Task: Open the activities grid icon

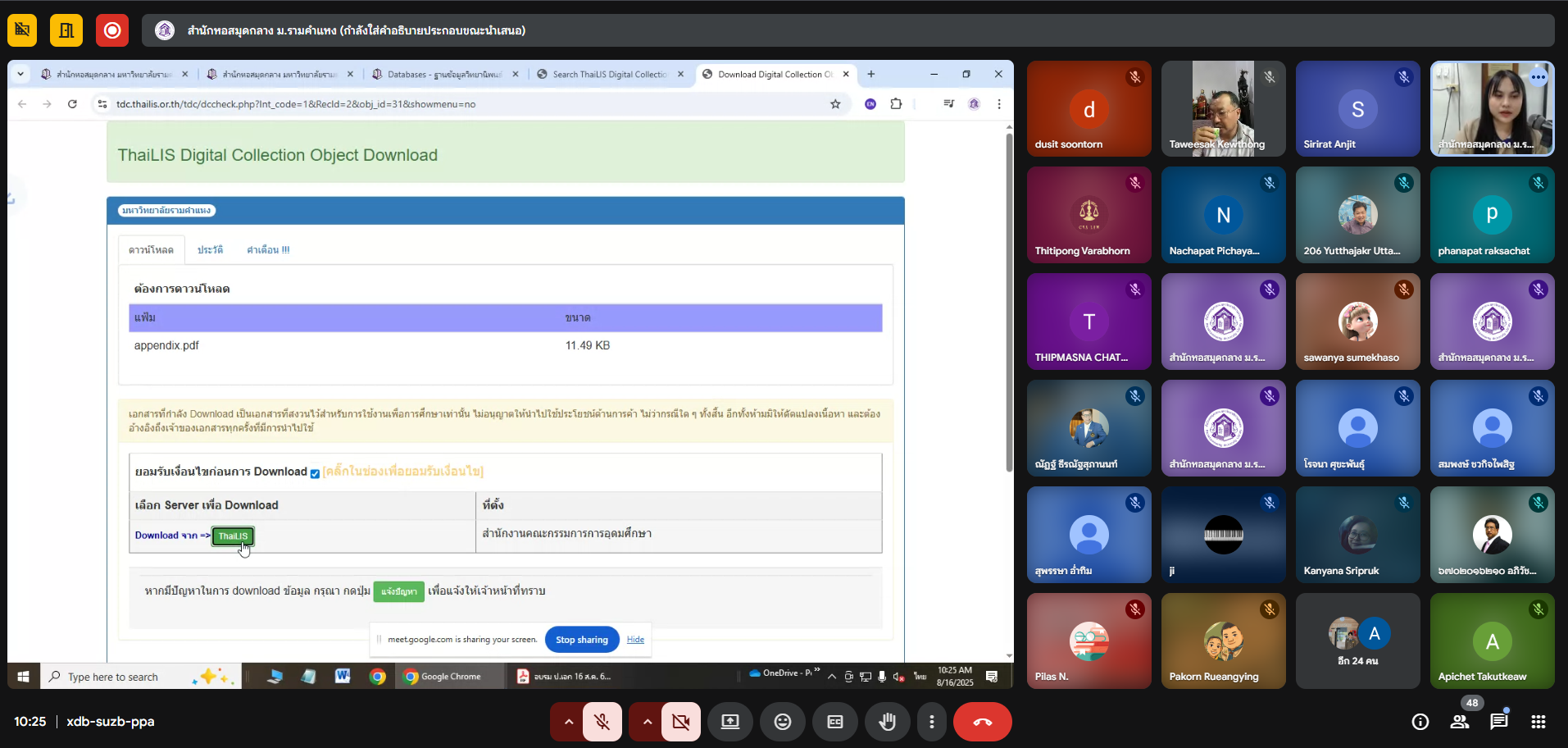Action: (x=1538, y=722)
